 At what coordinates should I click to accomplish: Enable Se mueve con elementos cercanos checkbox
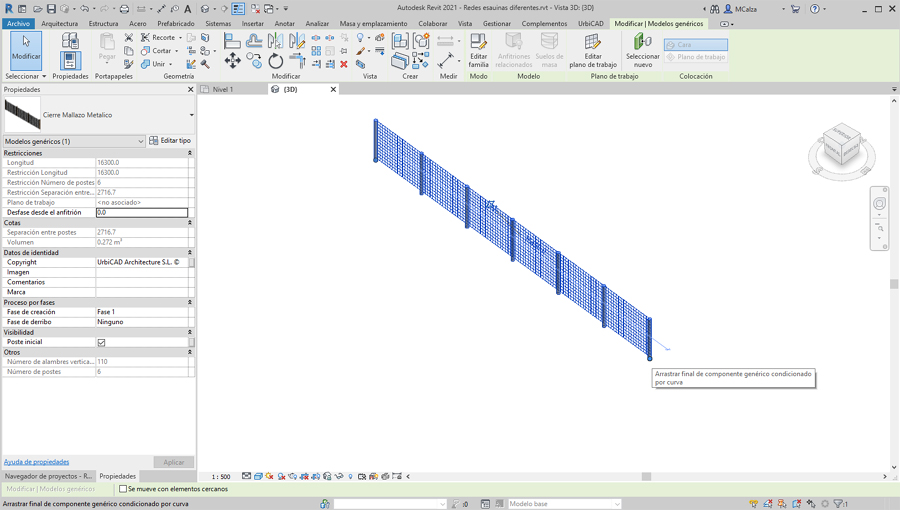coord(123,489)
